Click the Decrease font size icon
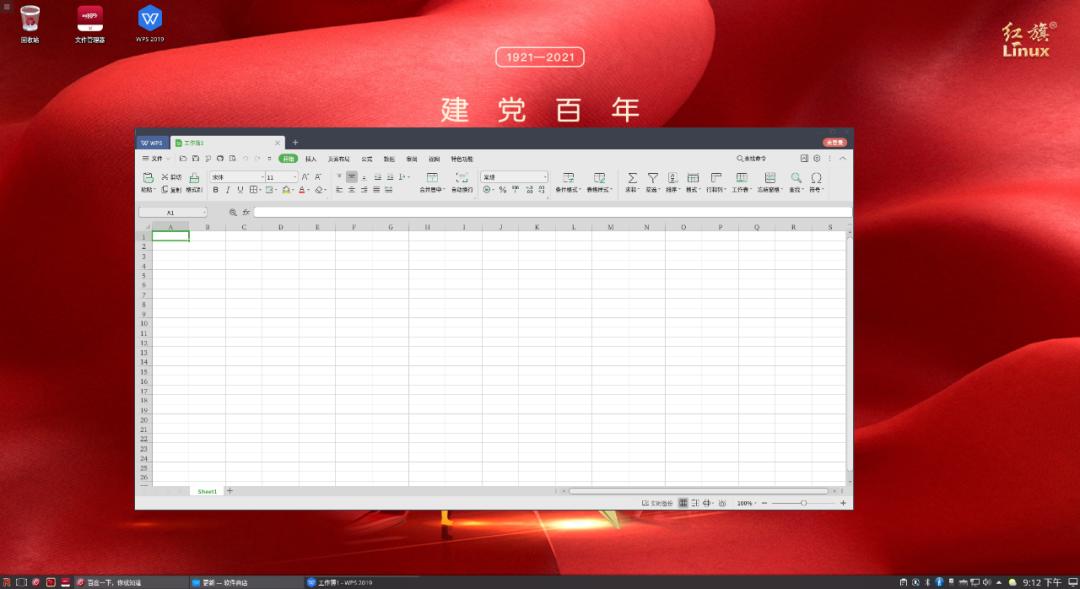This screenshot has height=589, width=1080. click(318, 177)
